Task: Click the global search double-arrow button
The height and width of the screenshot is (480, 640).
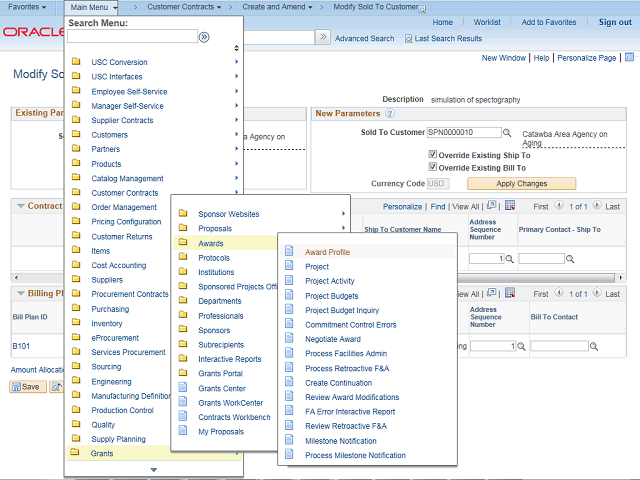Action: coord(323,37)
